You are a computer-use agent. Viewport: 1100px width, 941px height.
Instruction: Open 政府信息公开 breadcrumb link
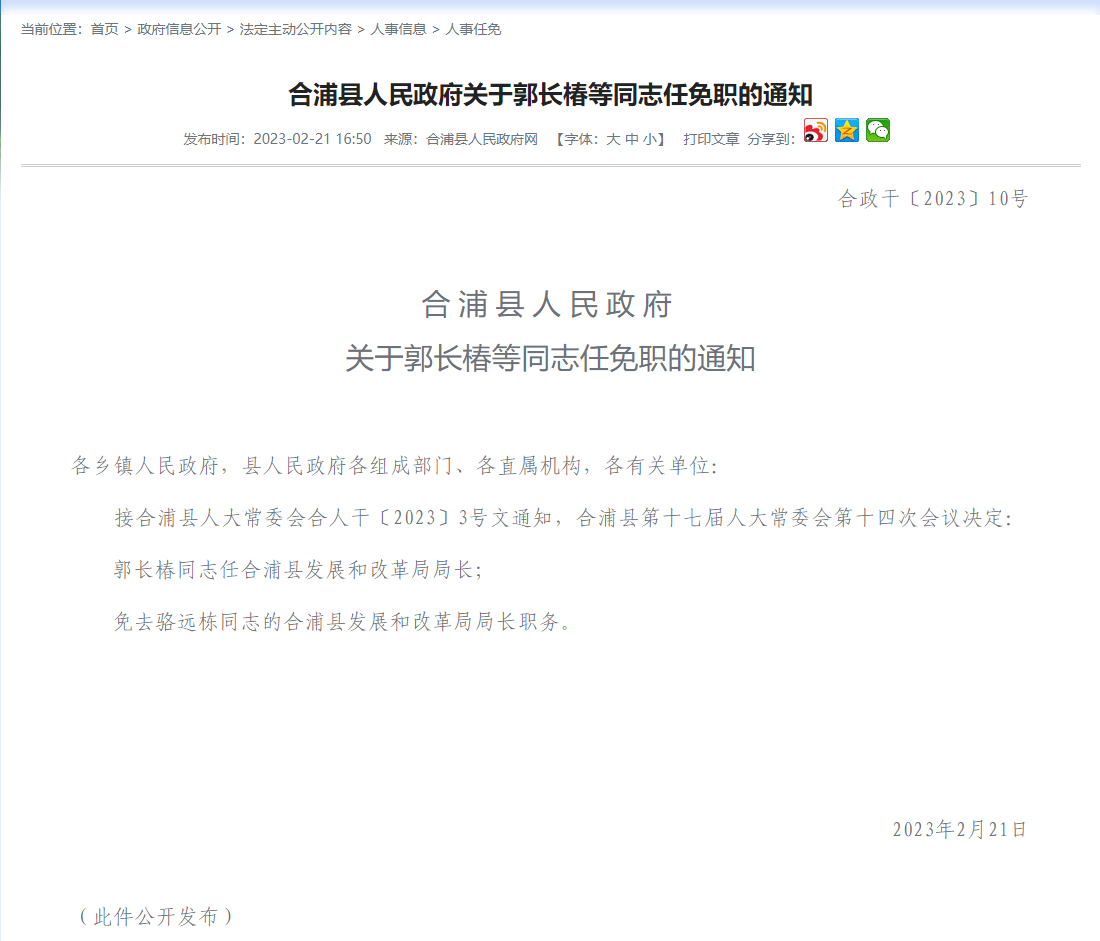(179, 30)
